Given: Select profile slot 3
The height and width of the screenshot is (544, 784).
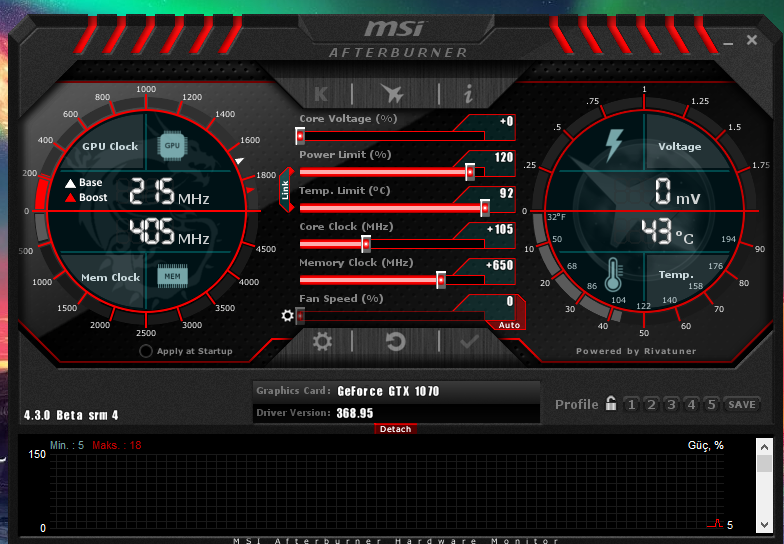Looking at the screenshot, I should pyautogui.click(x=671, y=404).
